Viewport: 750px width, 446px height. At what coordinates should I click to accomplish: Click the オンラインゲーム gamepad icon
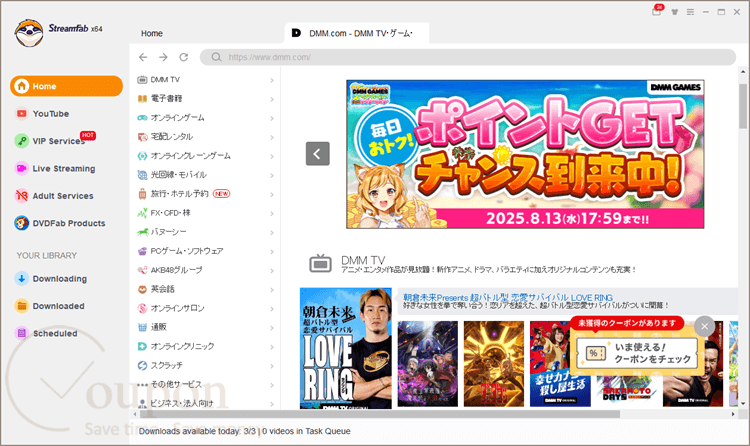[x=142, y=118]
